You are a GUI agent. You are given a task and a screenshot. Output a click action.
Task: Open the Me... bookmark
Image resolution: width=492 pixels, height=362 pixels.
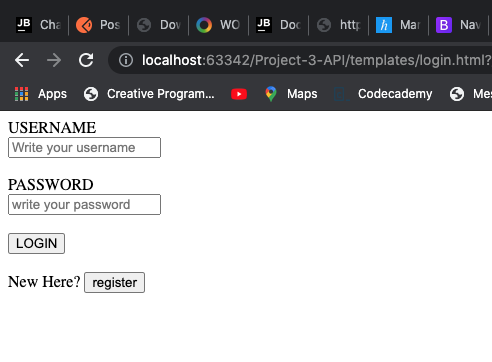[470, 94]
